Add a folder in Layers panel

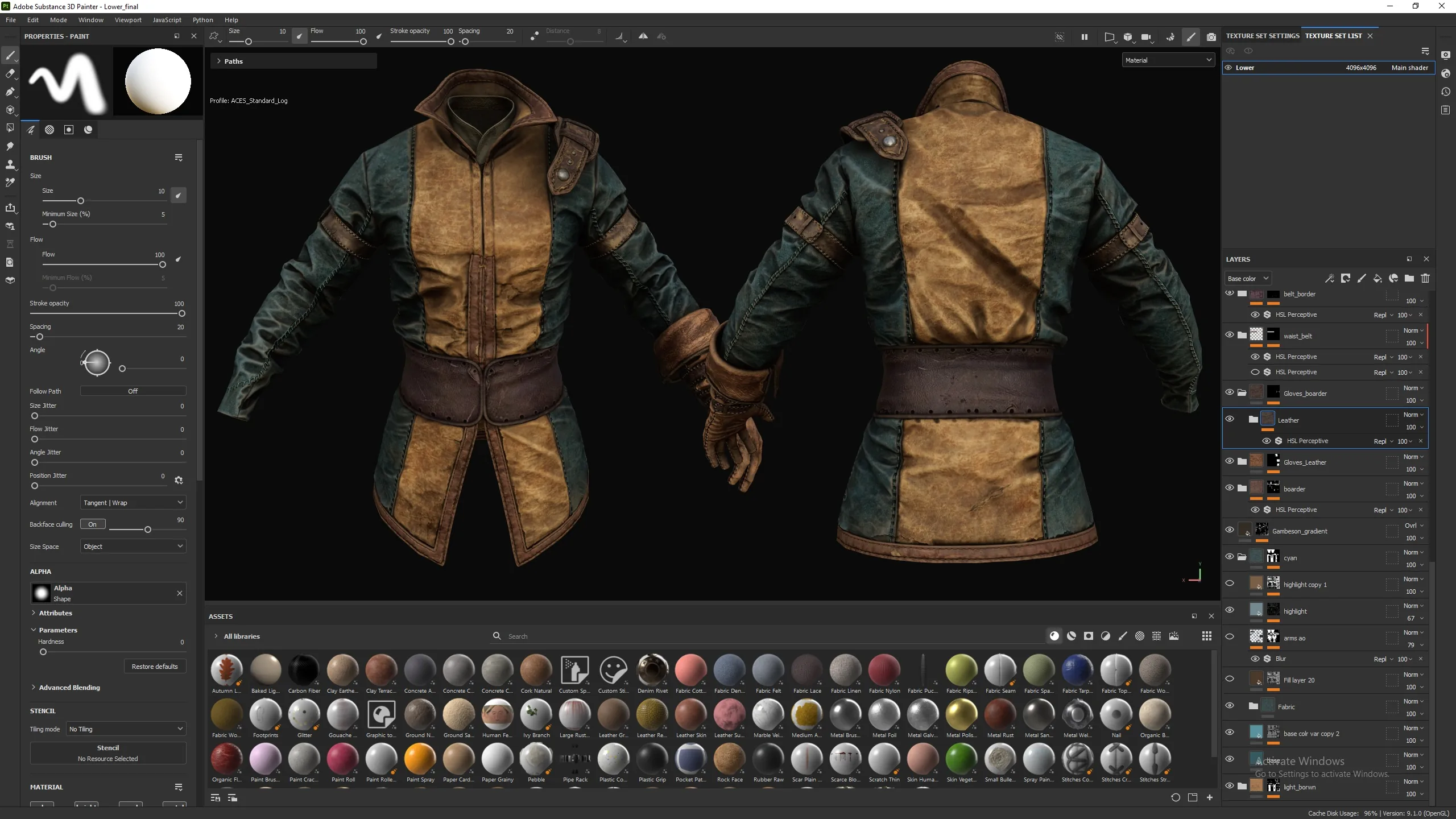coord(1409,278)
